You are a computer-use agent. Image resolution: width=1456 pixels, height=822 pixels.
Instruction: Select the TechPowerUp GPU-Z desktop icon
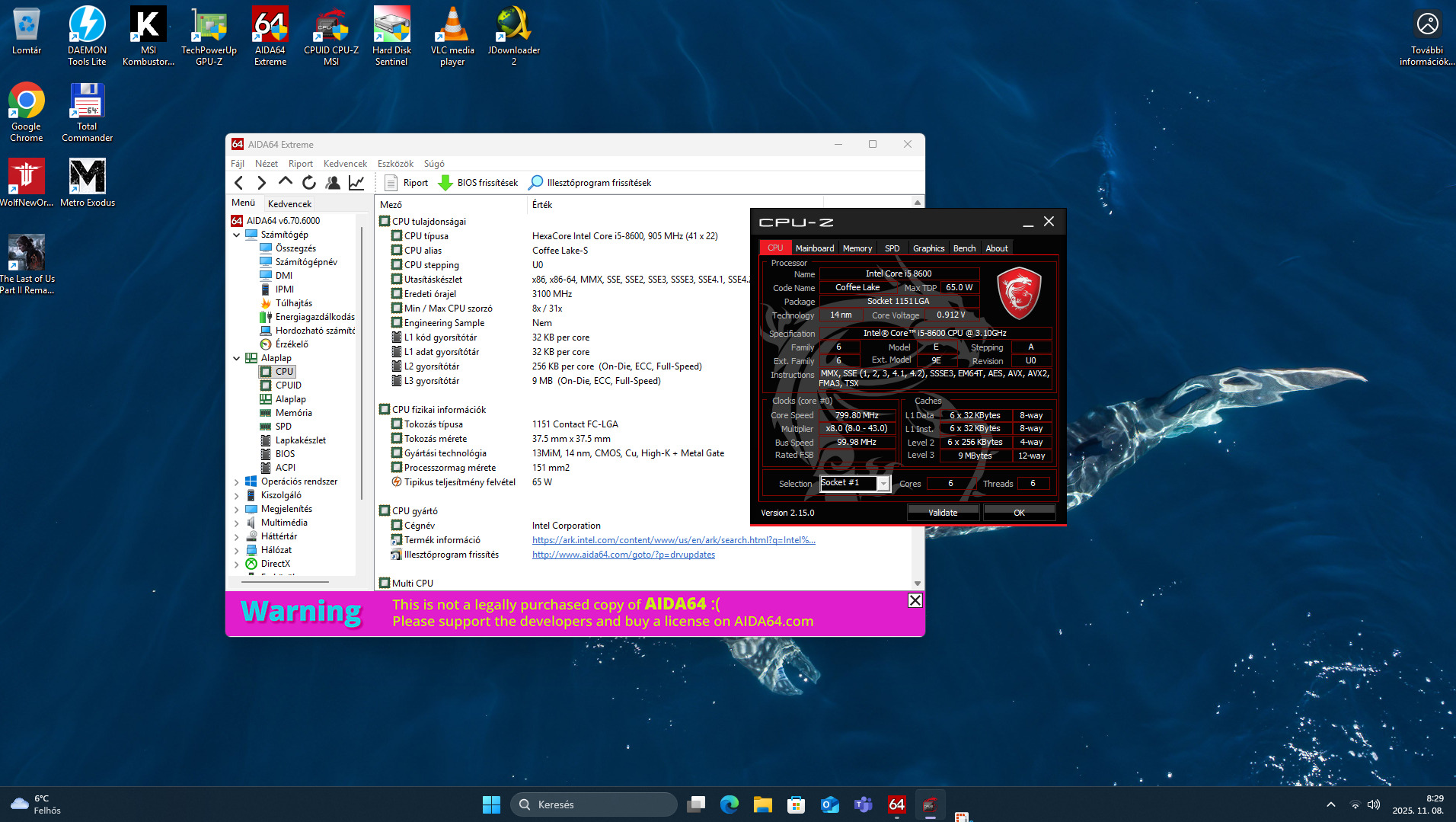(209, 36)
